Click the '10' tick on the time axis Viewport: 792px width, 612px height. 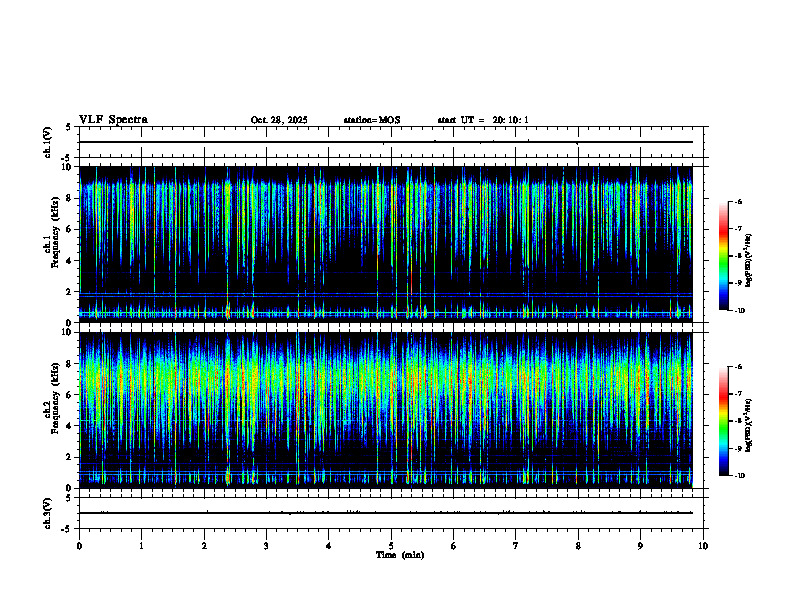pos(703,546)
